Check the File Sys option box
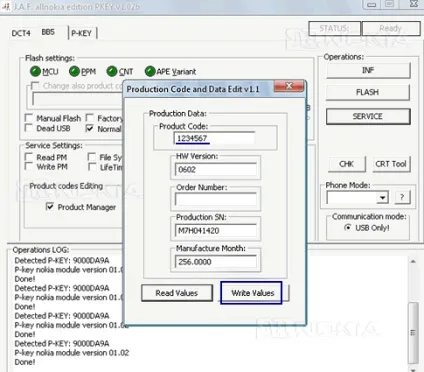The image size is (424, 372). pos(92,157)
